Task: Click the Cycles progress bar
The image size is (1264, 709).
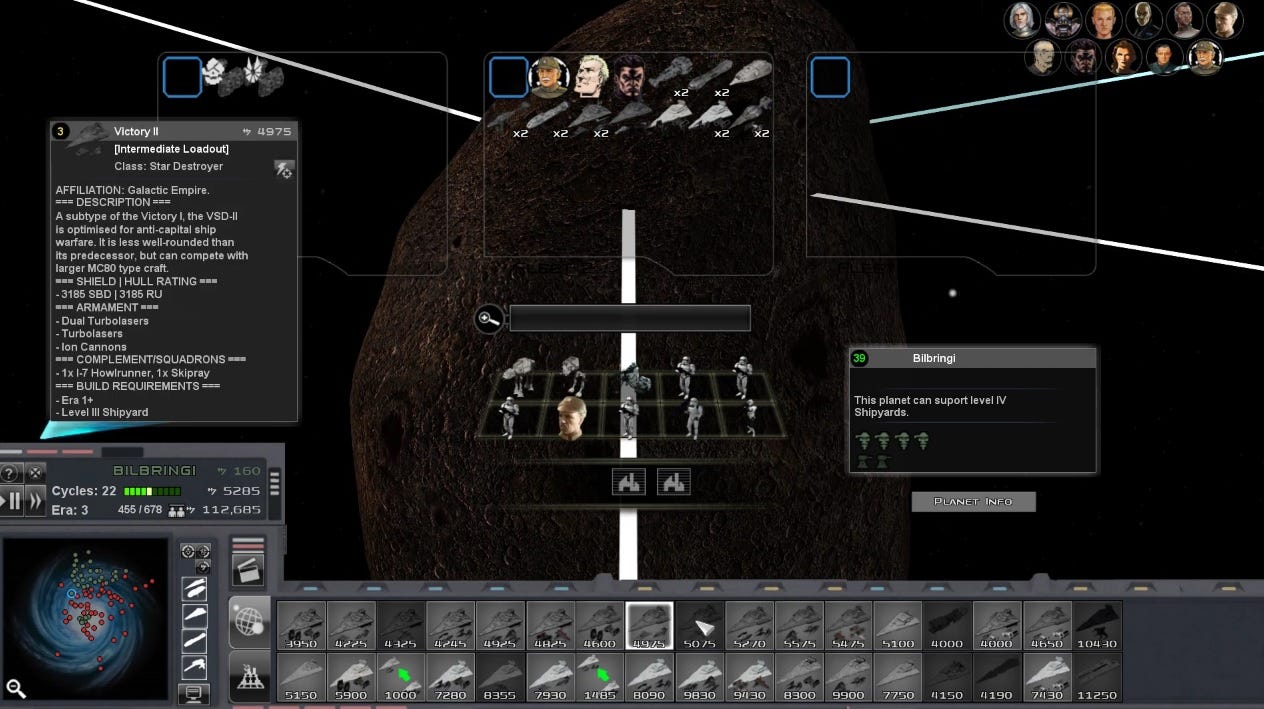Action: point(152,492)
